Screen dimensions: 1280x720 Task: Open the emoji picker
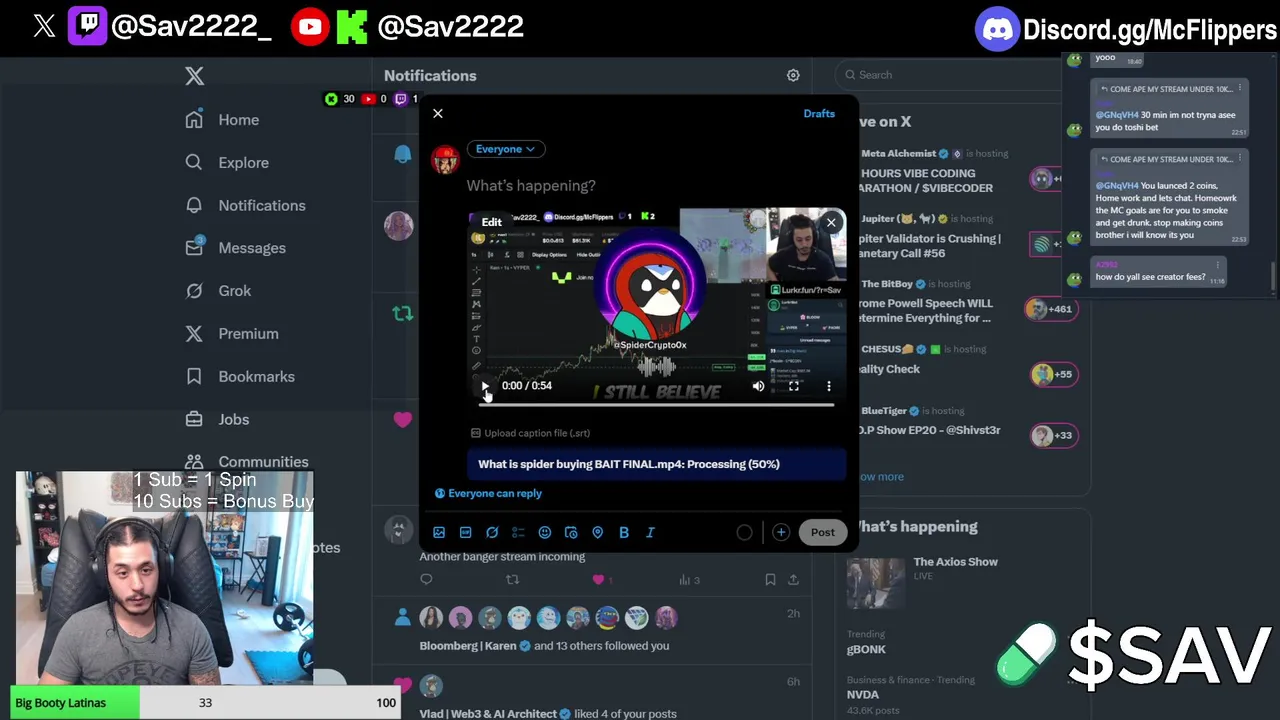(x=545, y=533)
